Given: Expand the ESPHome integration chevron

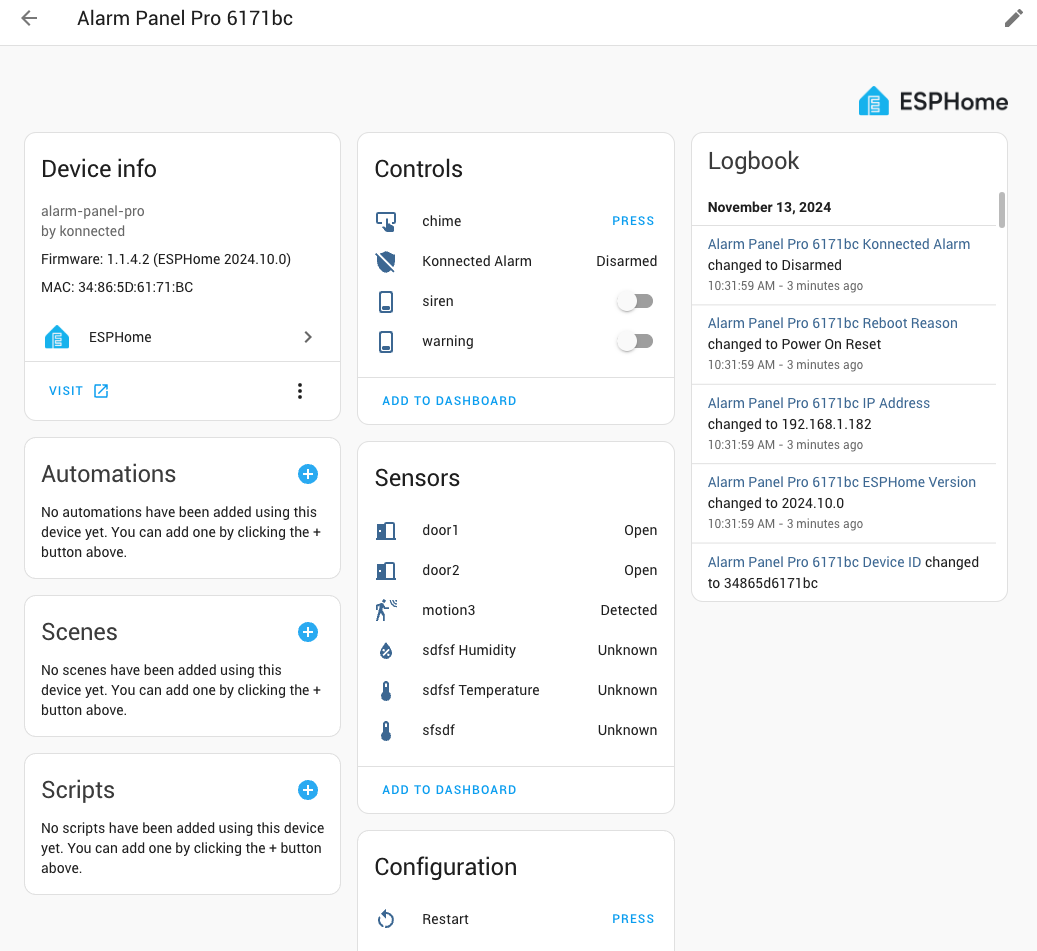Looking at the screenshot, I should pyautogui.click(x=308, y=337).
